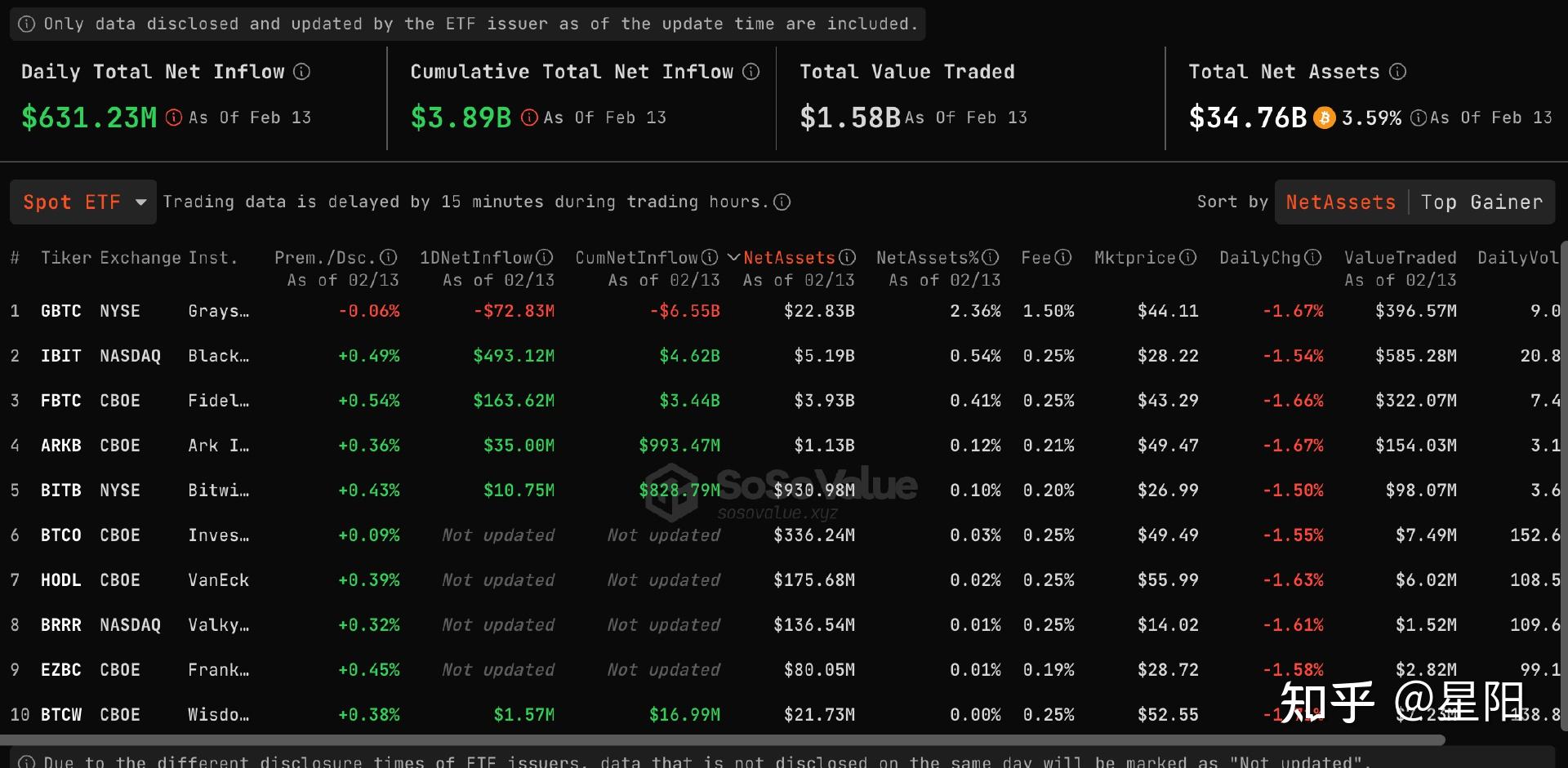The image size is (1568, 768).
Task: Click the Tiker column header
Action: pos(66,258)
